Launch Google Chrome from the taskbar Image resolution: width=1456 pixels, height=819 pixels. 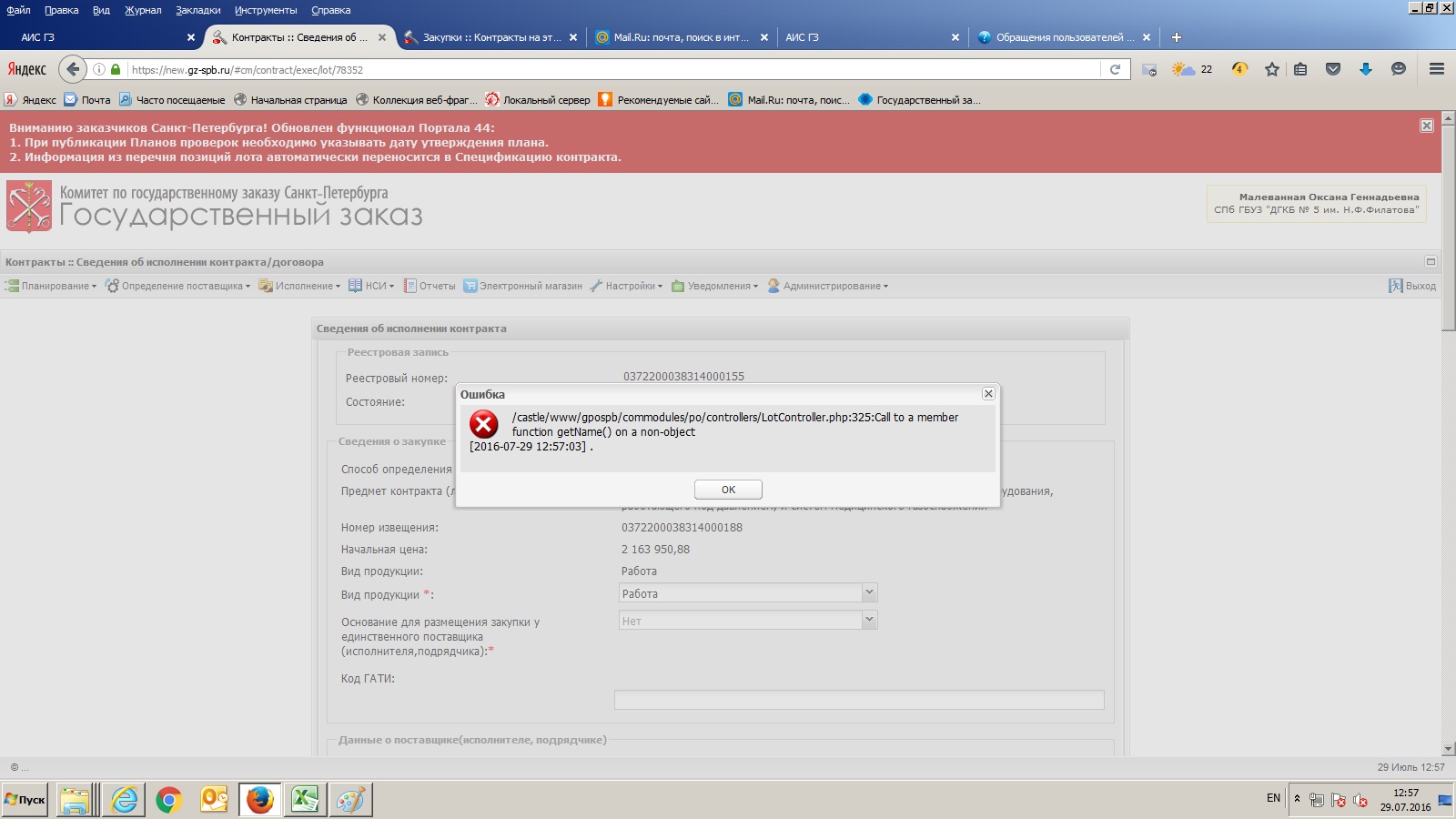click(168, 800)
